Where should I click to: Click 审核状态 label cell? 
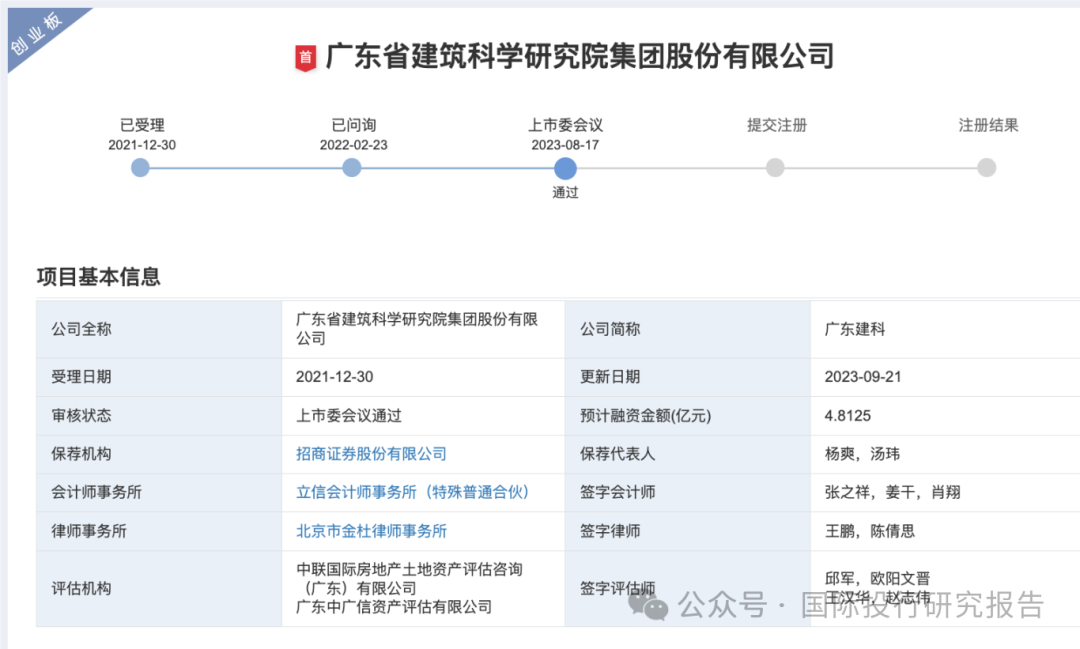159,416
